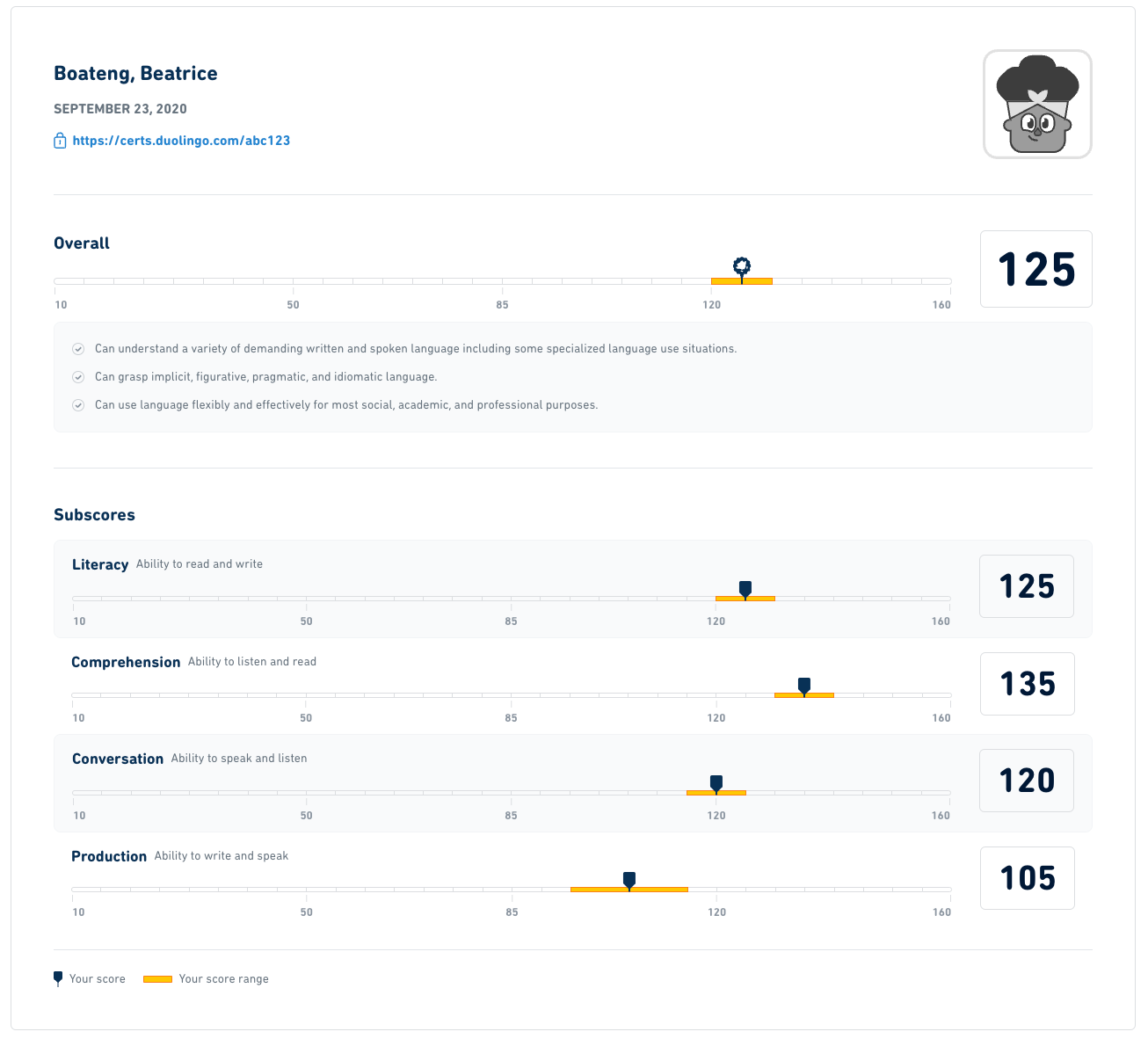Image resolution: width=1148 pixels, height=1039 pixels.
Task: Click the Comprehension 135 score box
Action: (x=1027, y=684)
